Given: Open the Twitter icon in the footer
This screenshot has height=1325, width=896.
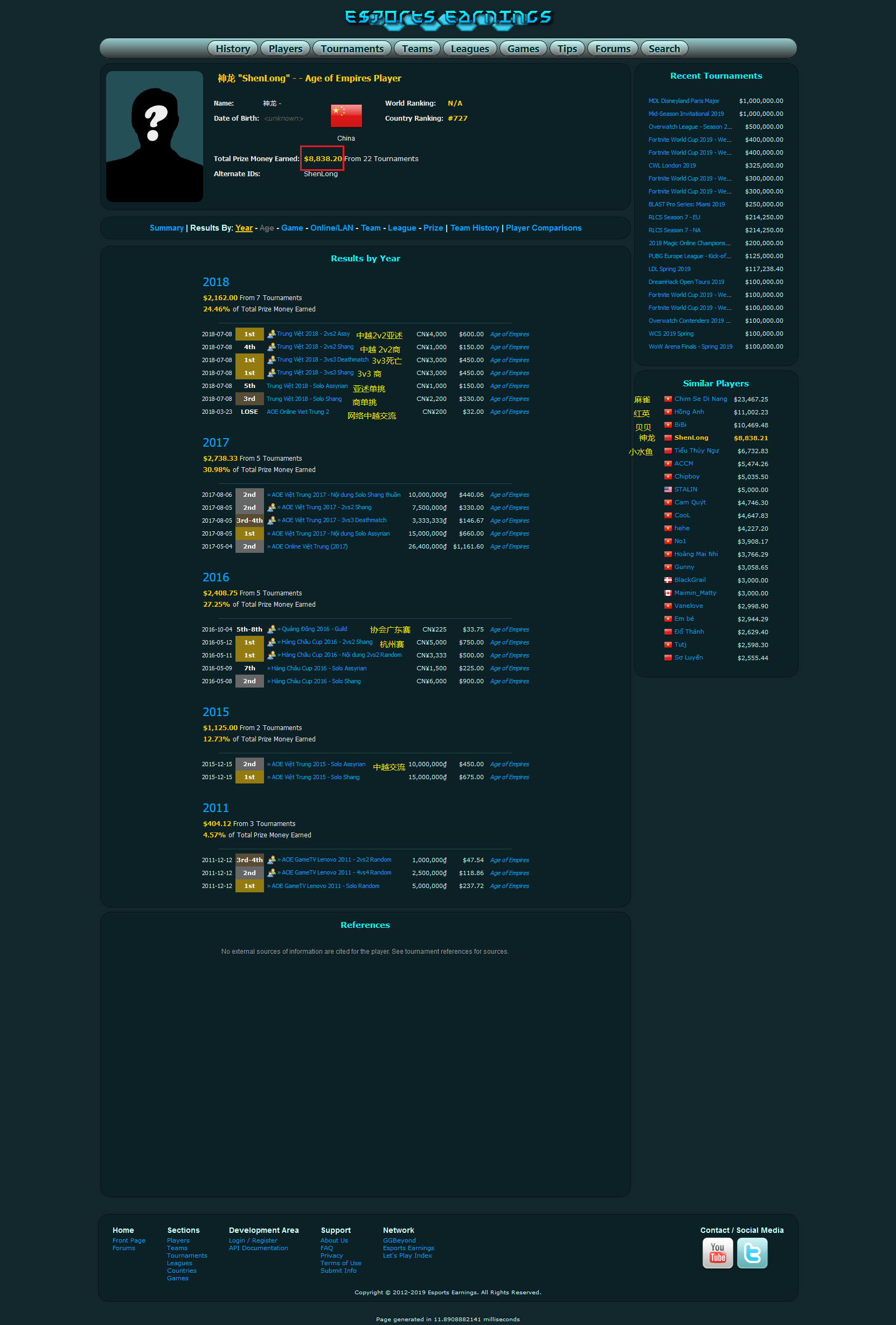Looking at the screenshot, I should pos(752,1254).
